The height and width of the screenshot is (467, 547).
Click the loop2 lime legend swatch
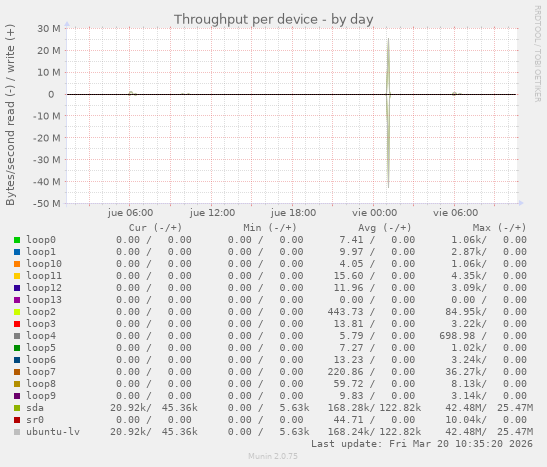17,312
